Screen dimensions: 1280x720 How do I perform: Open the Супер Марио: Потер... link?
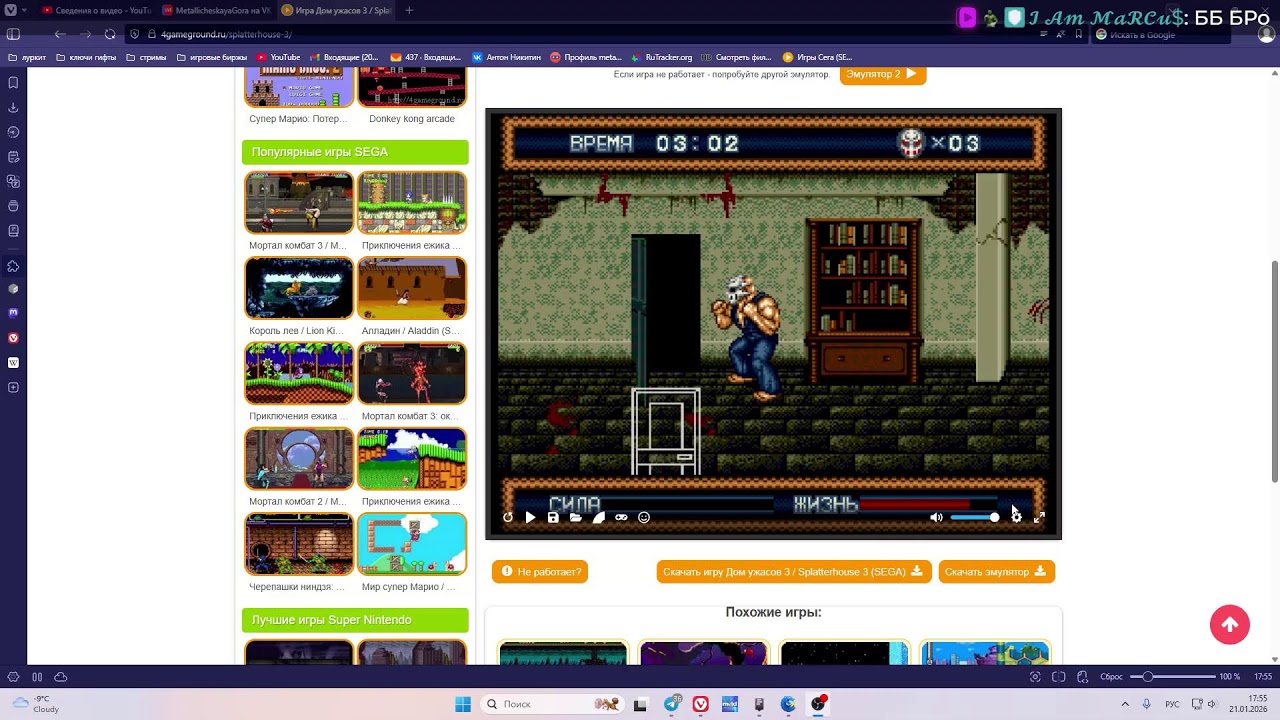point(298,118)
